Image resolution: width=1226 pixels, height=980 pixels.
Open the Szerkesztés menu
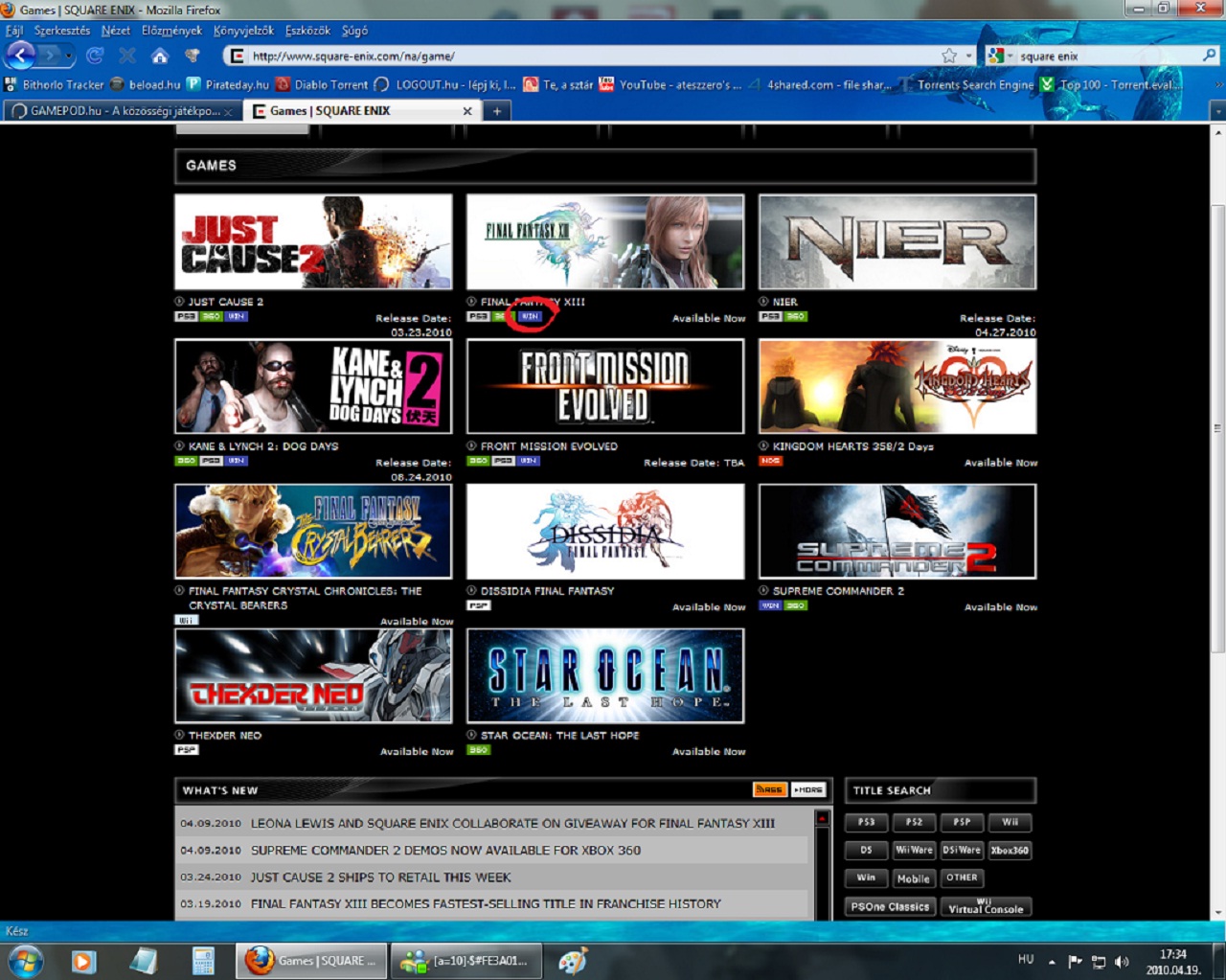coord(62,31)
